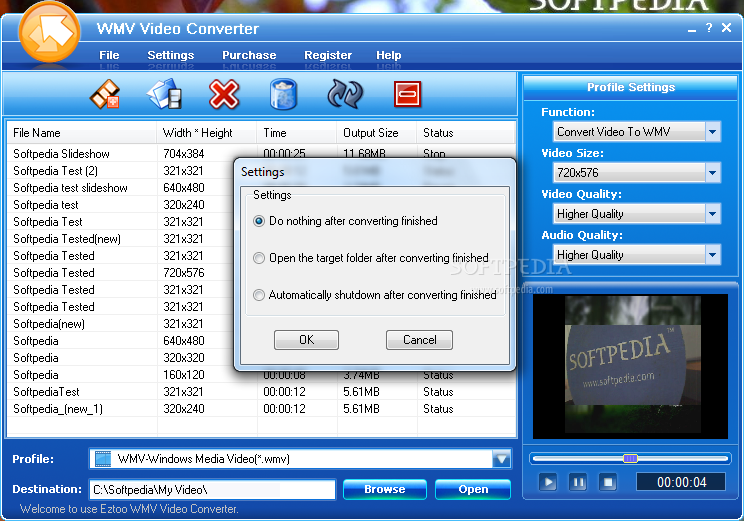Click the orange application logo icon
Screen dimensions: 744x521
click(x=49, y=32)
